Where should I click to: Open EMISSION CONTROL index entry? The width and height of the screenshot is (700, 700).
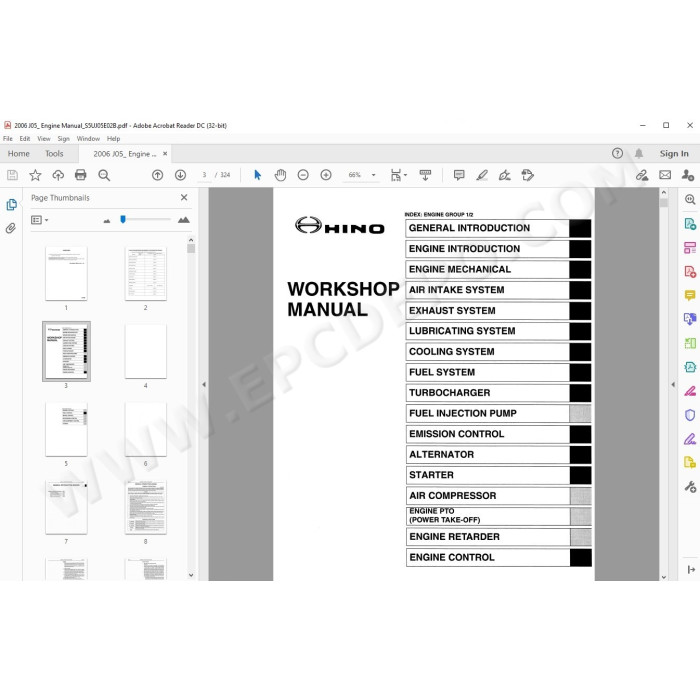tap(498, 434)
